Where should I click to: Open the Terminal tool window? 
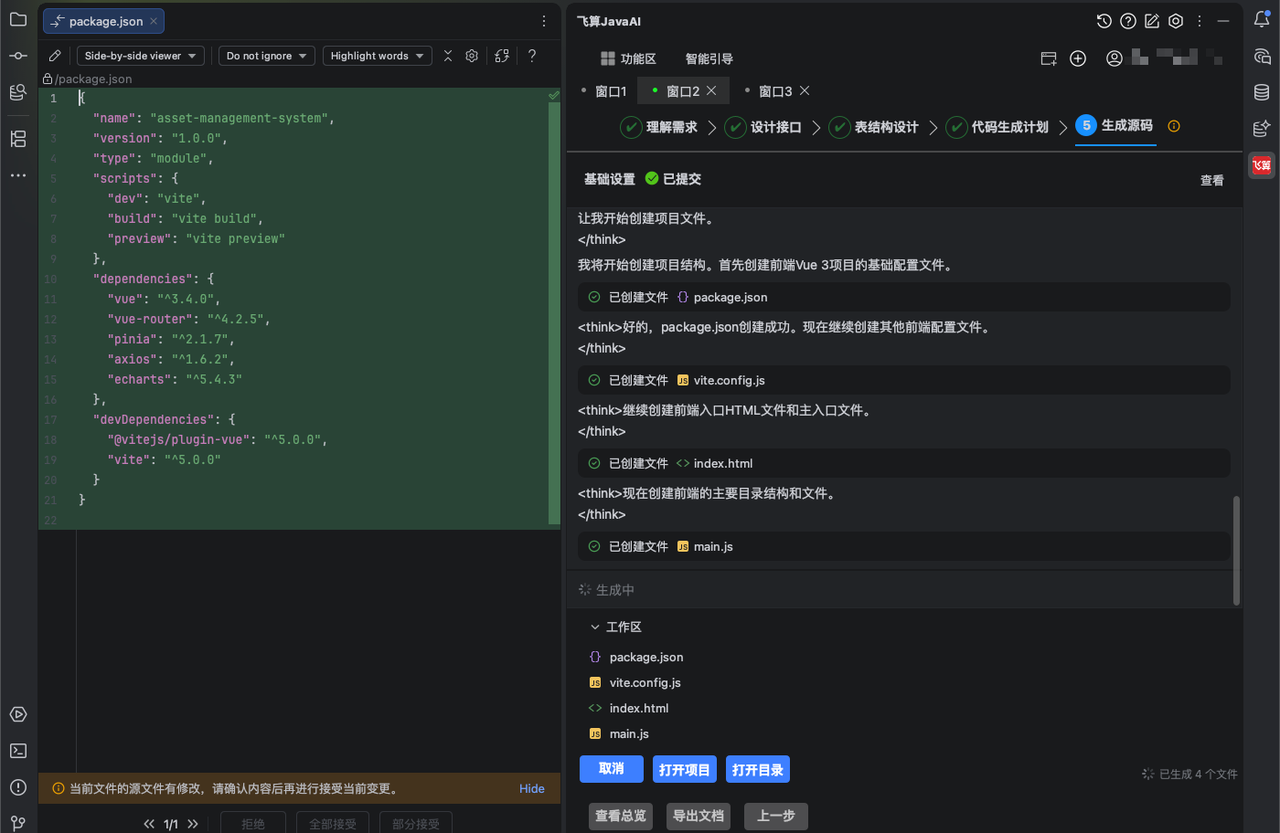(18, 750)
